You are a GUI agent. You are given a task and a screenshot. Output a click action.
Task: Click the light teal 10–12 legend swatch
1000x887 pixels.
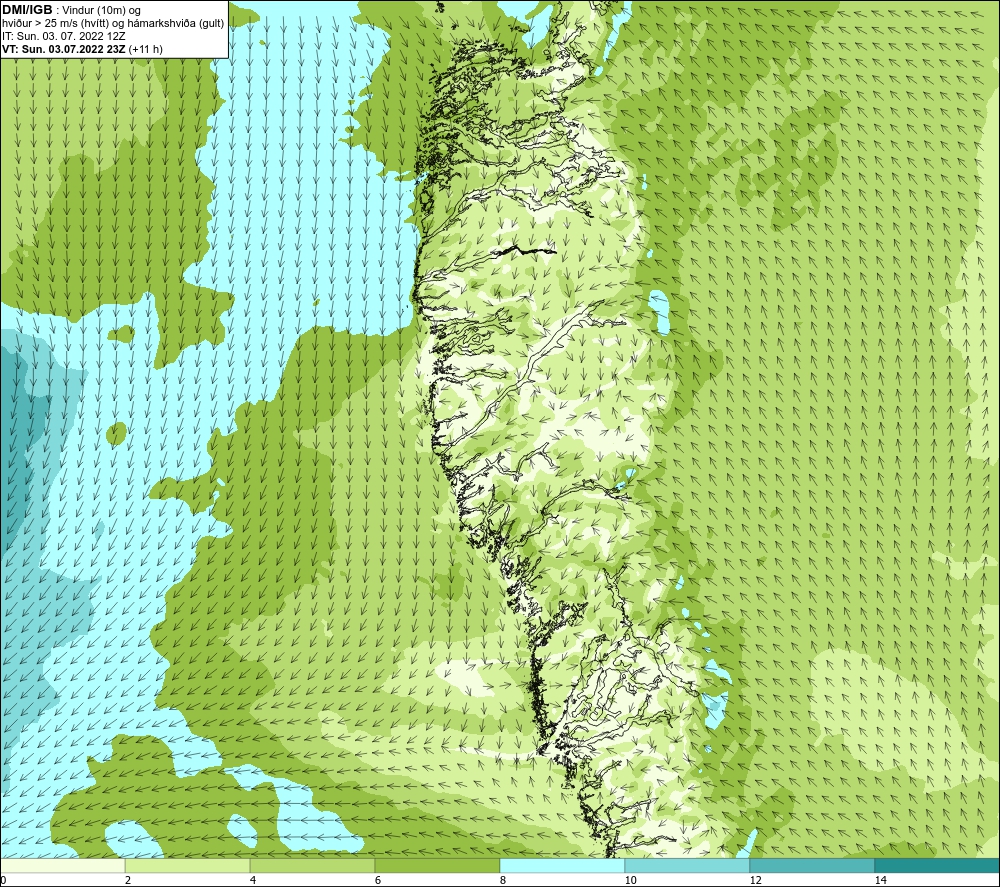(688, 866)
